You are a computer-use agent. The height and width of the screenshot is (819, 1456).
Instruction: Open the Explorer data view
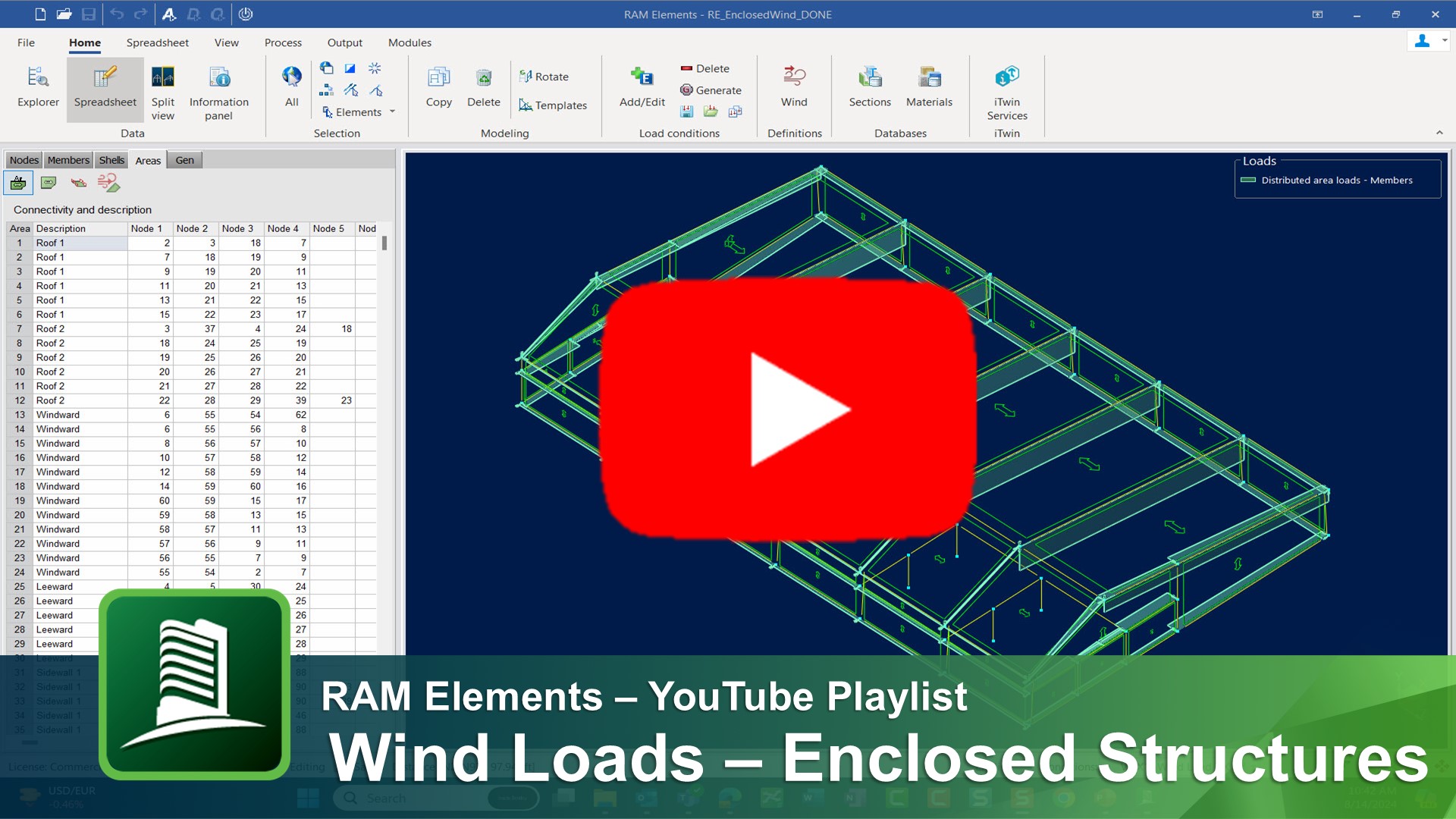[38, 88]
